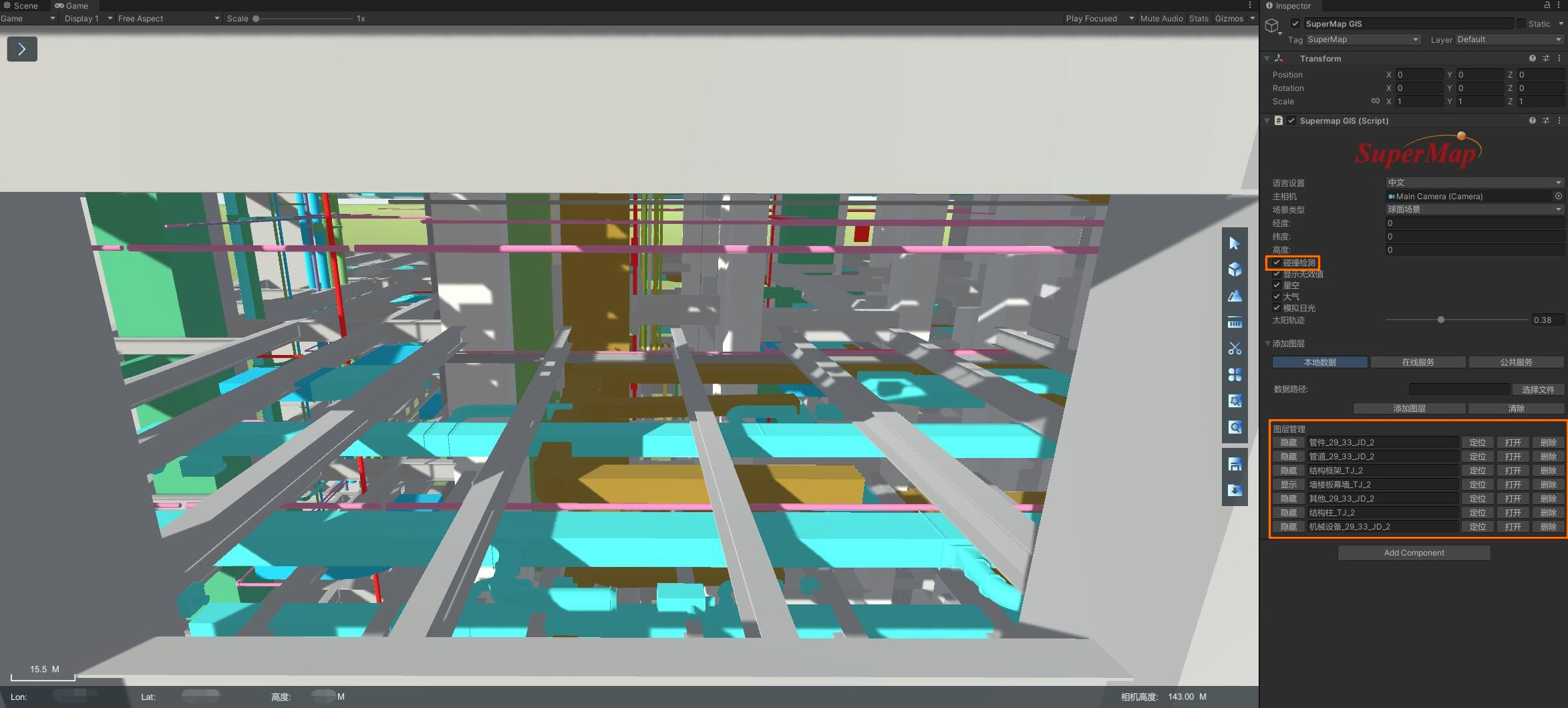Open the four-leaf tools grid icon

point(1235,374)
